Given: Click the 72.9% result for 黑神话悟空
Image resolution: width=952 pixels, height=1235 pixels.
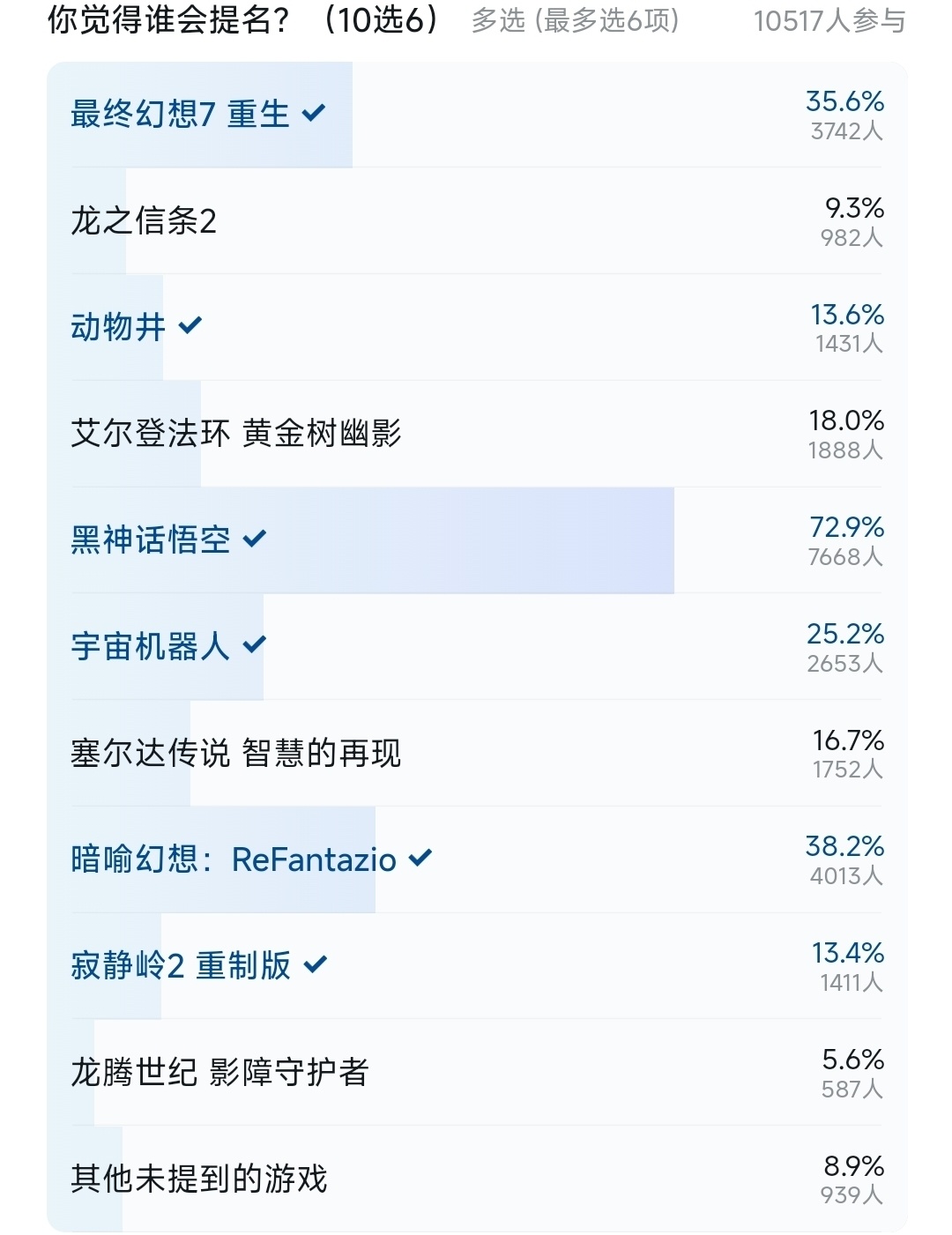Looking at the screenshot, I should [847, 527].
